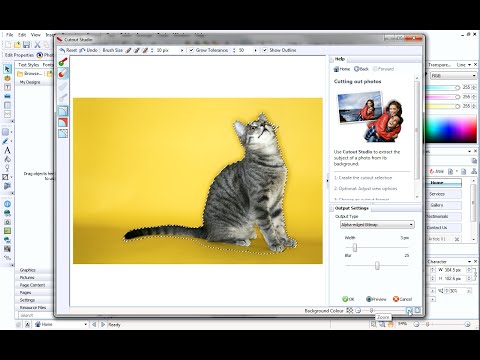Click the Blur slider handle
The height and width of the screenshot is (360, 480).
377,265
